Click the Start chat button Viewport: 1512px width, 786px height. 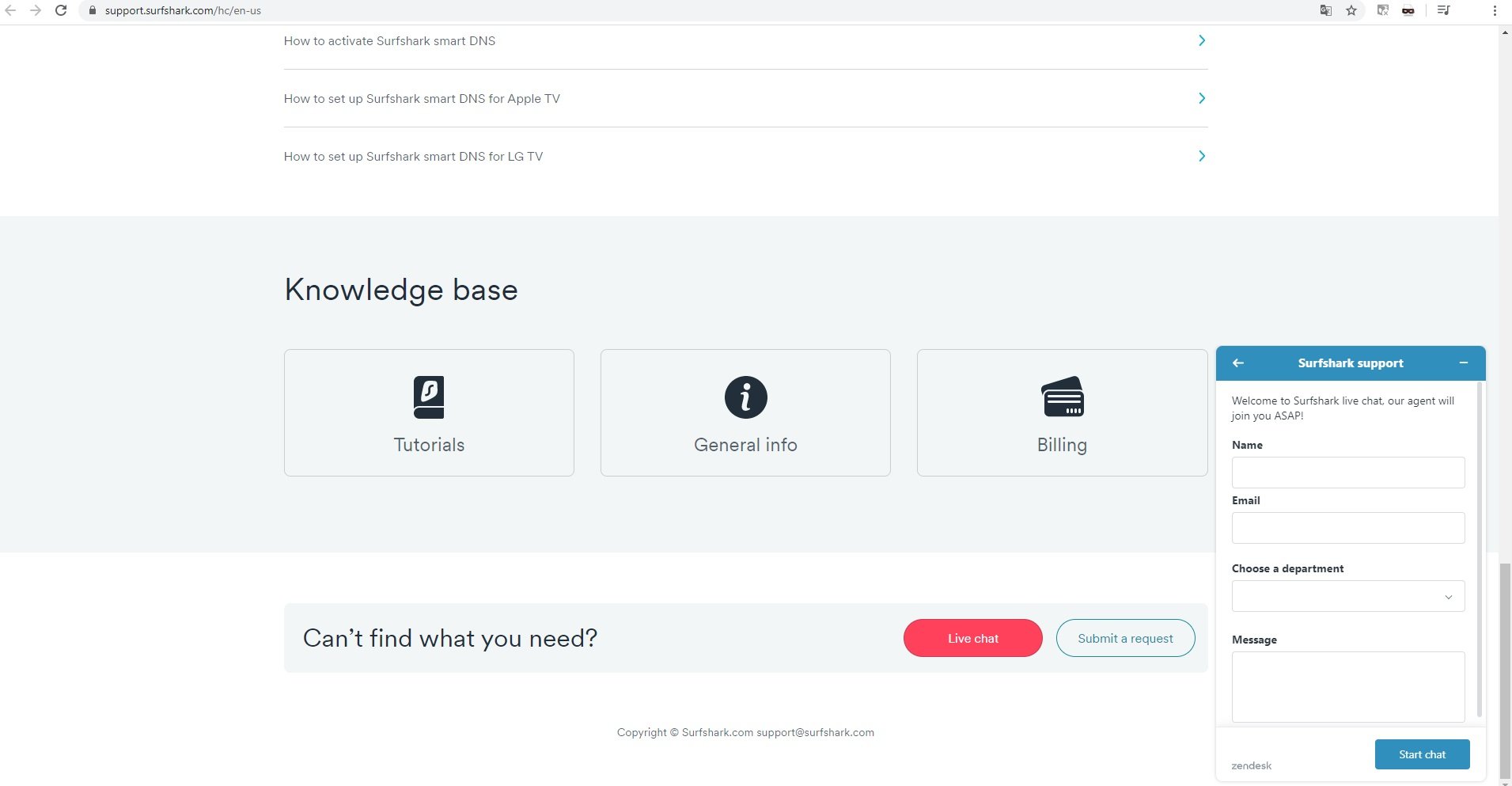tap(1423, 754)
